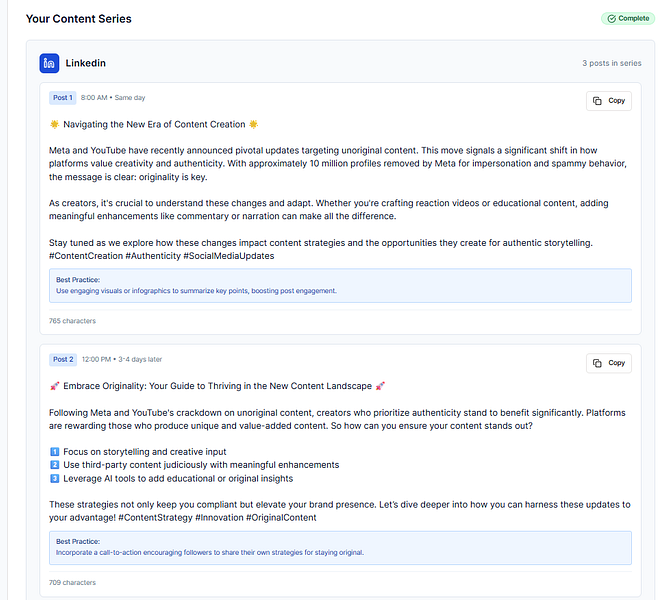Click the emoji after "New Content Landscape"
This screenshot has height=600, width=668.
pyautogui.click(x=380, y=386)
